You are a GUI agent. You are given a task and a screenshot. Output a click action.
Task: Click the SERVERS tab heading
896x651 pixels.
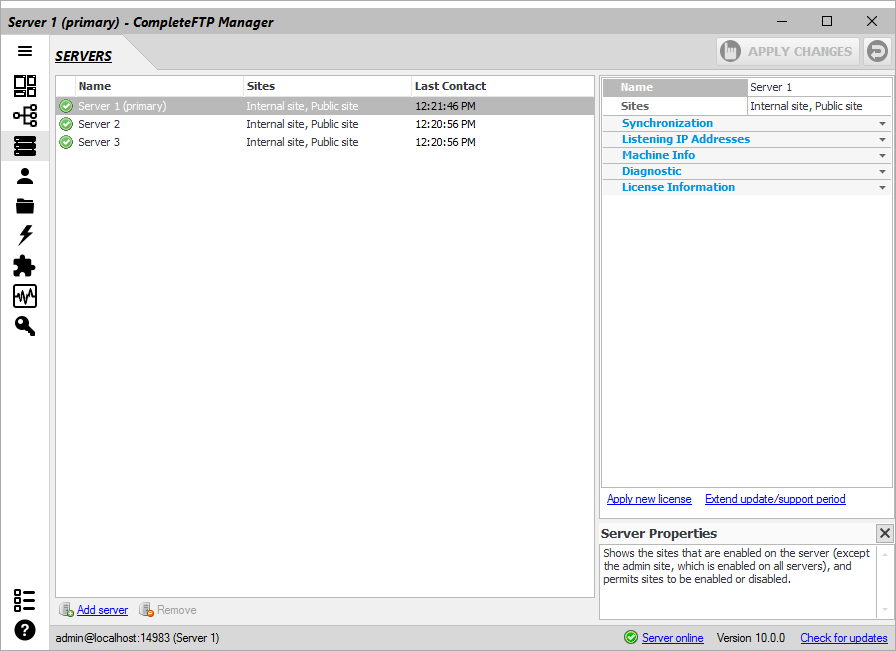(83, 56)
